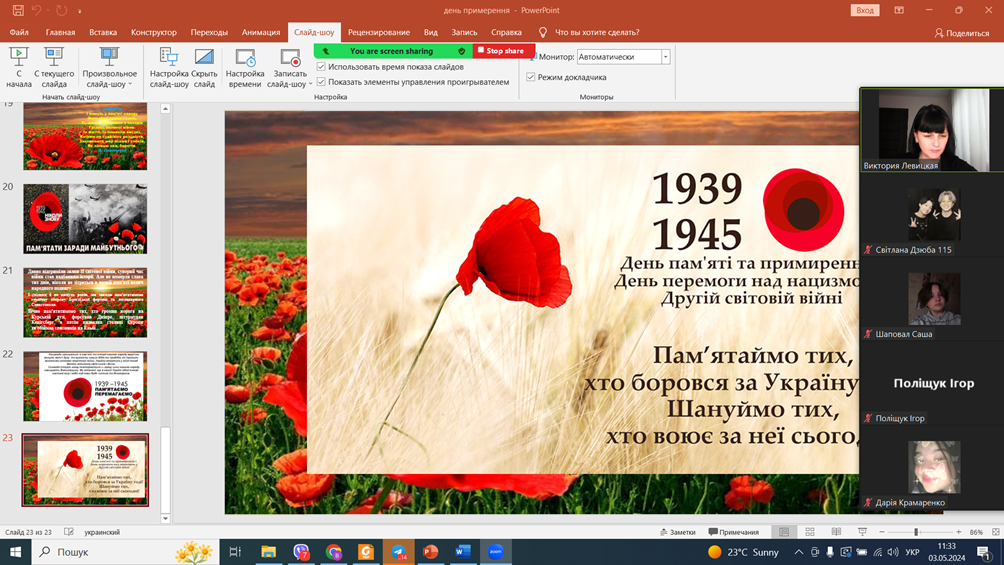The height and width of the screenshot is (565, 1004).
Task: Click the Пошук taskbar search box
Action: (125, 552)
